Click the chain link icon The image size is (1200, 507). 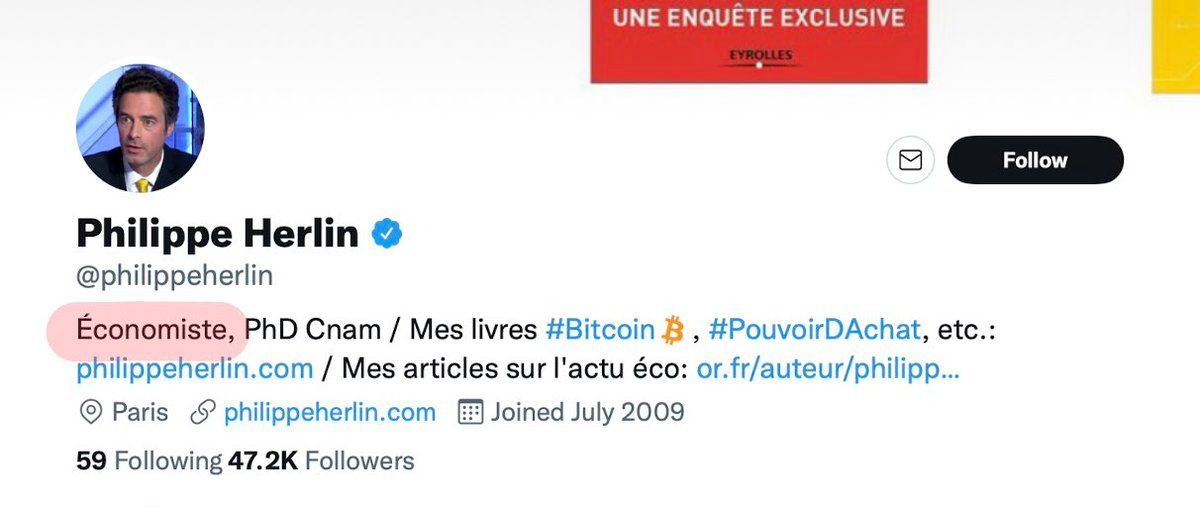coord(203,412)
